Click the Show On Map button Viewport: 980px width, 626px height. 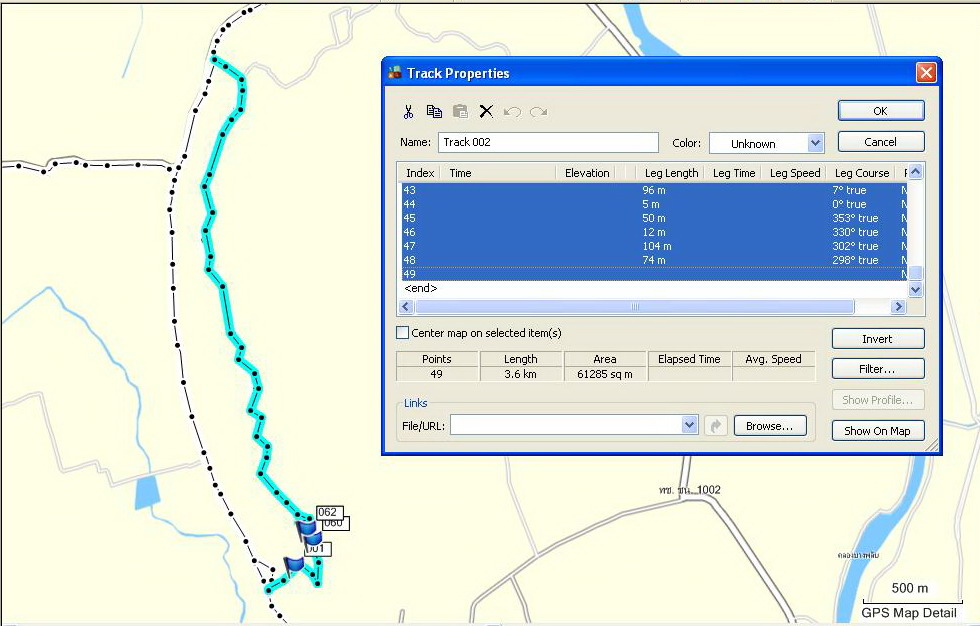(x=878, y=431)
